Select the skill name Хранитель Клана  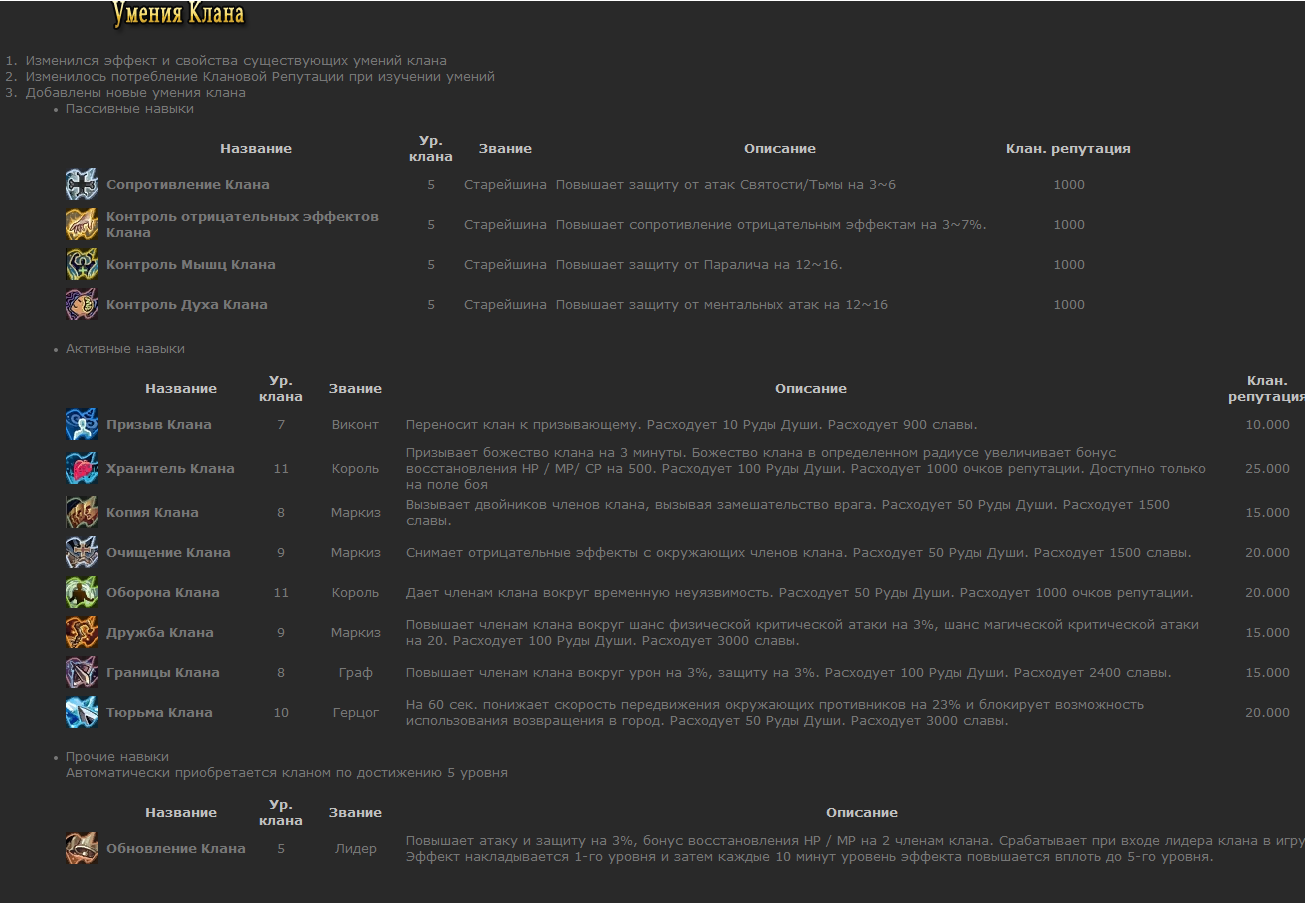click(x=170, y=468)
